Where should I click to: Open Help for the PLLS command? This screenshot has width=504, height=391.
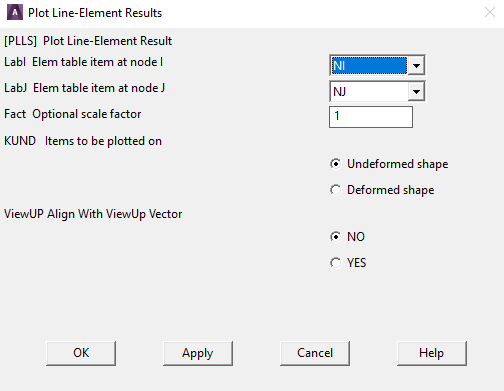coord(432,353)
